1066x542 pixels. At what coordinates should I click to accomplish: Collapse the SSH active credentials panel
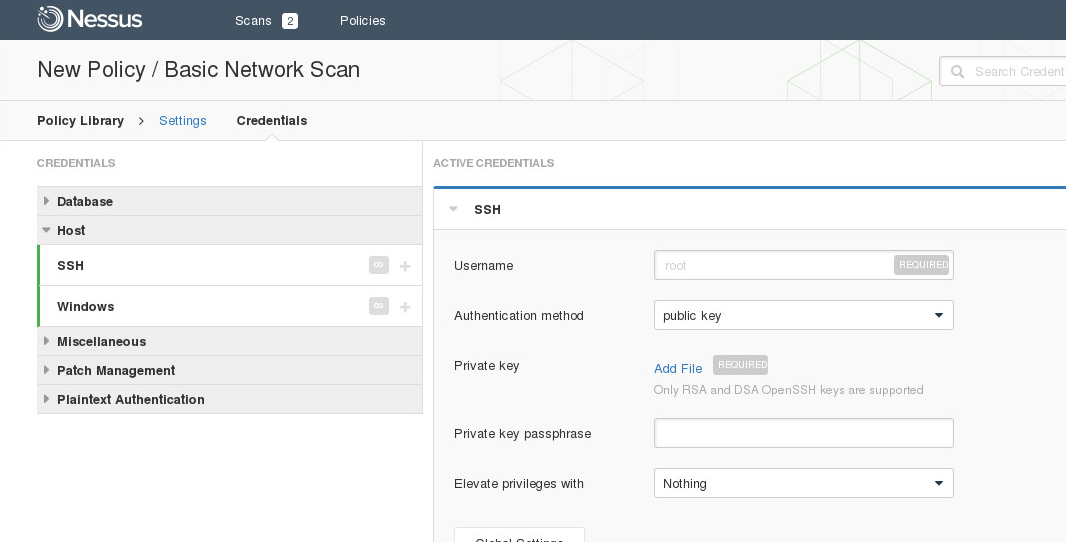click(454, 209)
